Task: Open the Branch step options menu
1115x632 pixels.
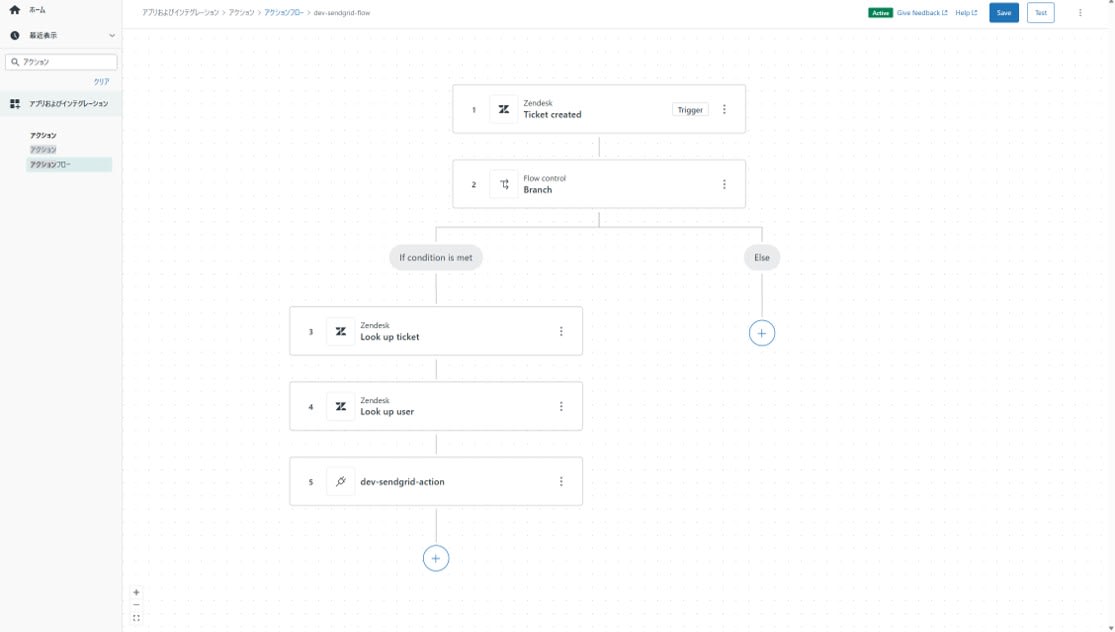Action: click(x=725, y=185)
